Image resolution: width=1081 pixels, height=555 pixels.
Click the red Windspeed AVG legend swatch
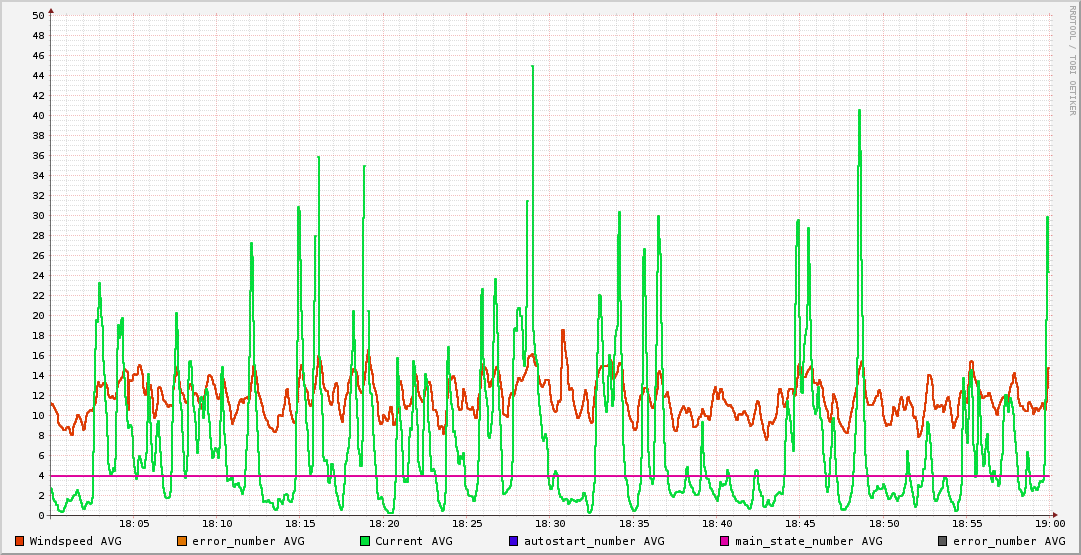20,541
